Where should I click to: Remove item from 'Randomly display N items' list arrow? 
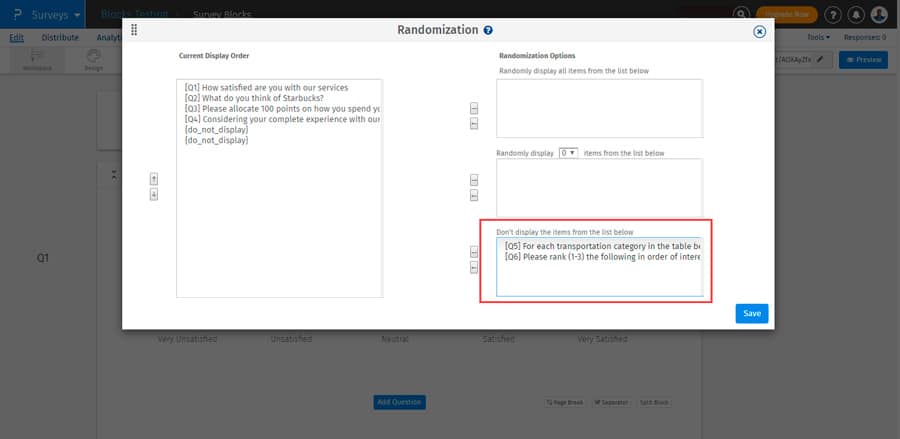tap(474, 196)
